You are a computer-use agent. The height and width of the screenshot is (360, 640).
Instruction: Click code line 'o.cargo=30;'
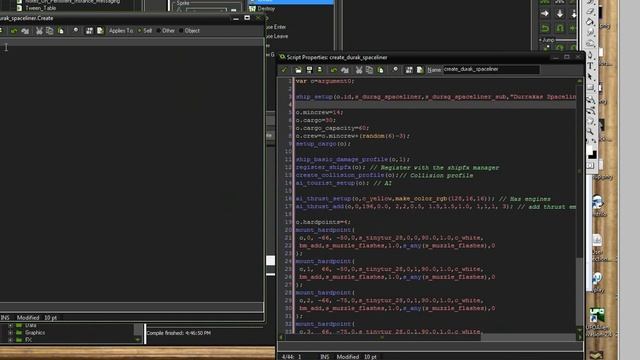point(316,120)
